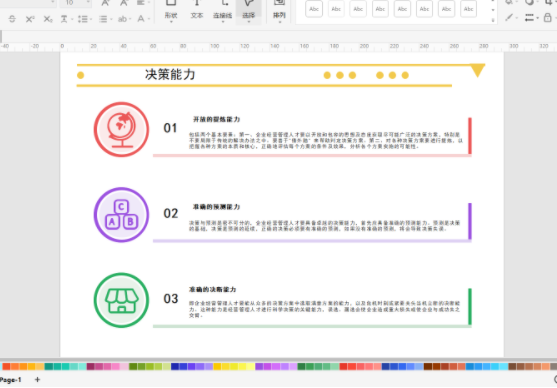Select the 03 number label
The width and height of the screenshot is (557, 388).
(171, 298)
